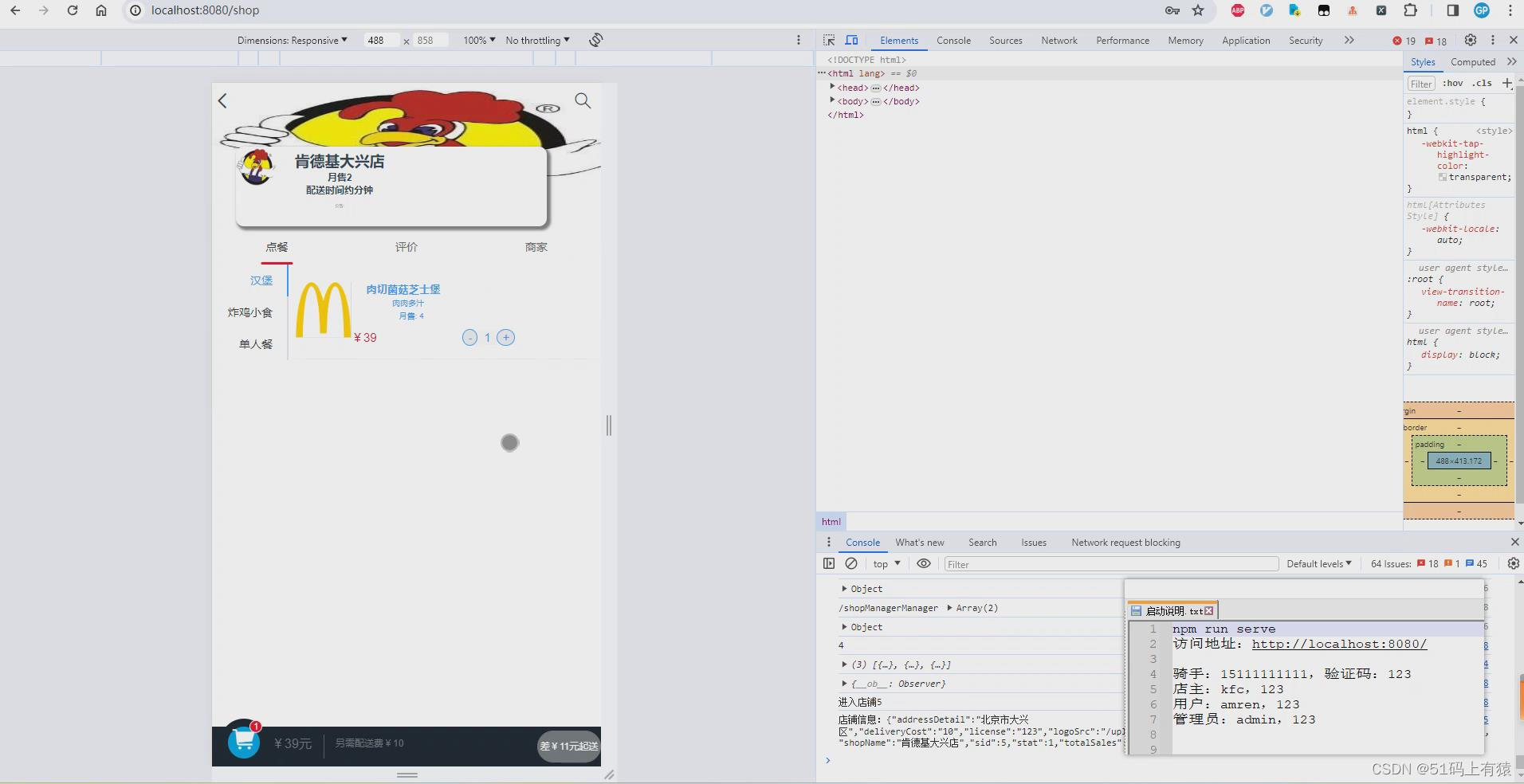Open the Default levels dropdown
This screenshot has height=784, width=1524.
pyautogui.click(x=1319, y=563)
